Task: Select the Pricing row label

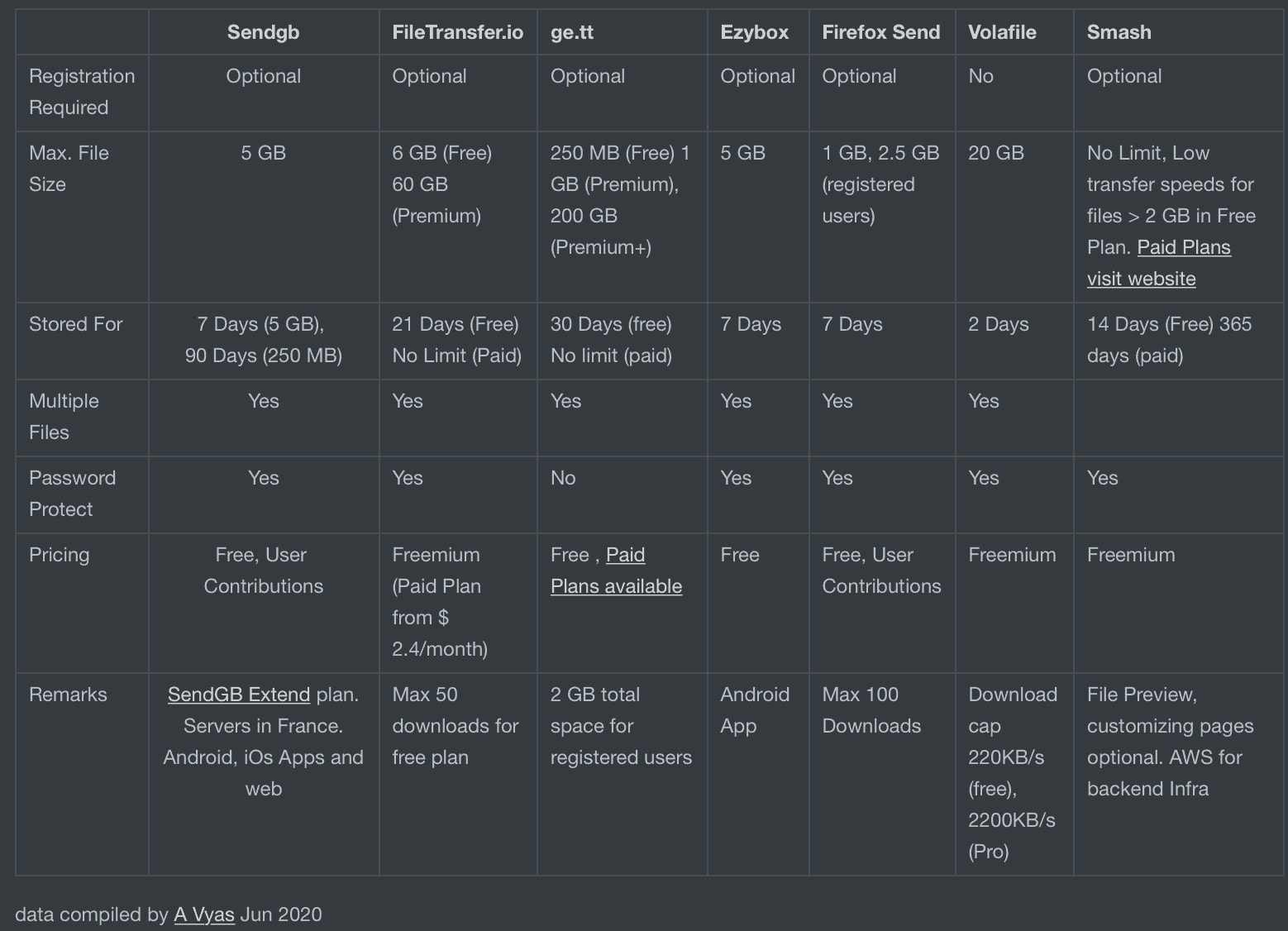Action: [60, 555]
